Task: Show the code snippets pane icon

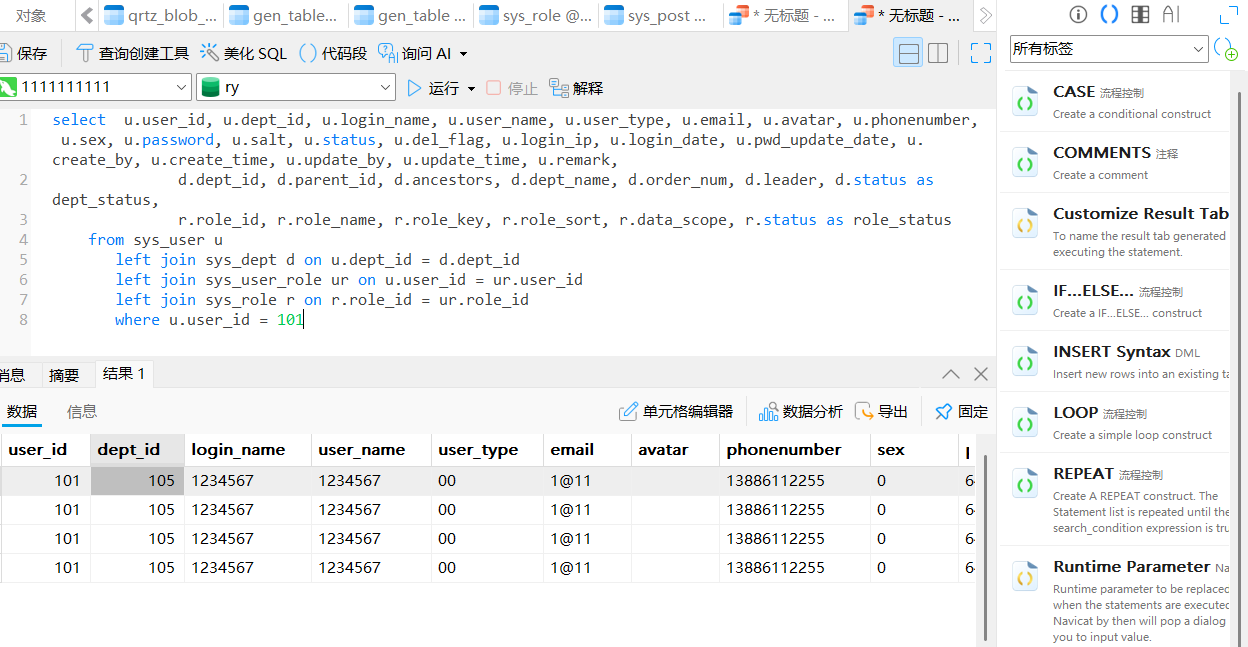Action: tap(1109, 15)
